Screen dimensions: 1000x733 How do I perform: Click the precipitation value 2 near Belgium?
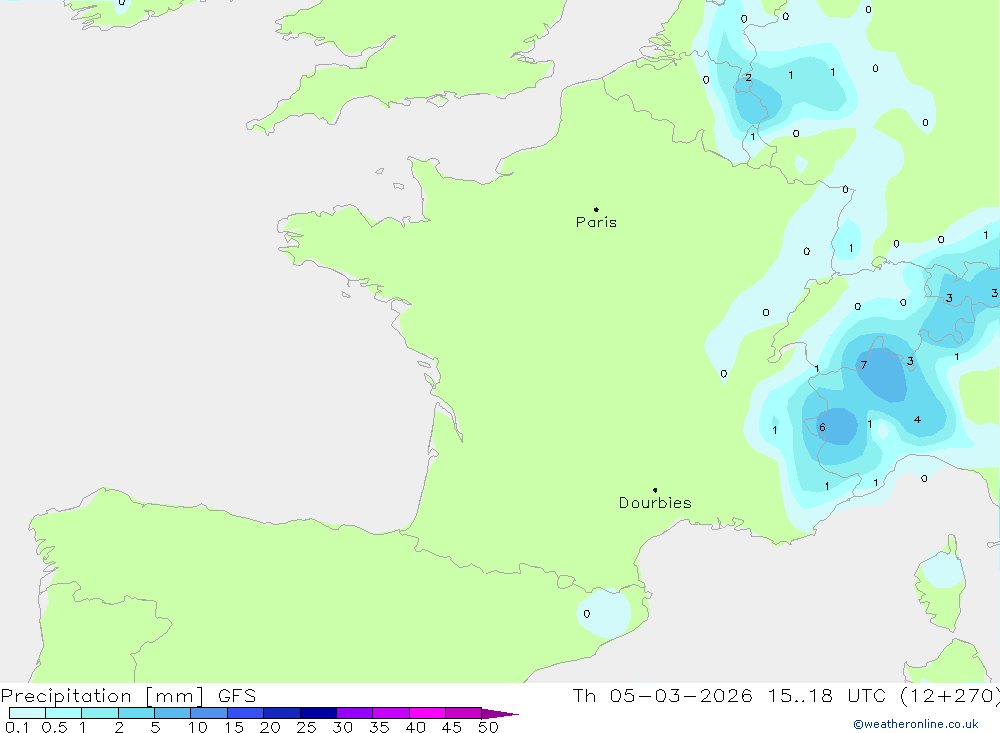(x=748, y=78)
